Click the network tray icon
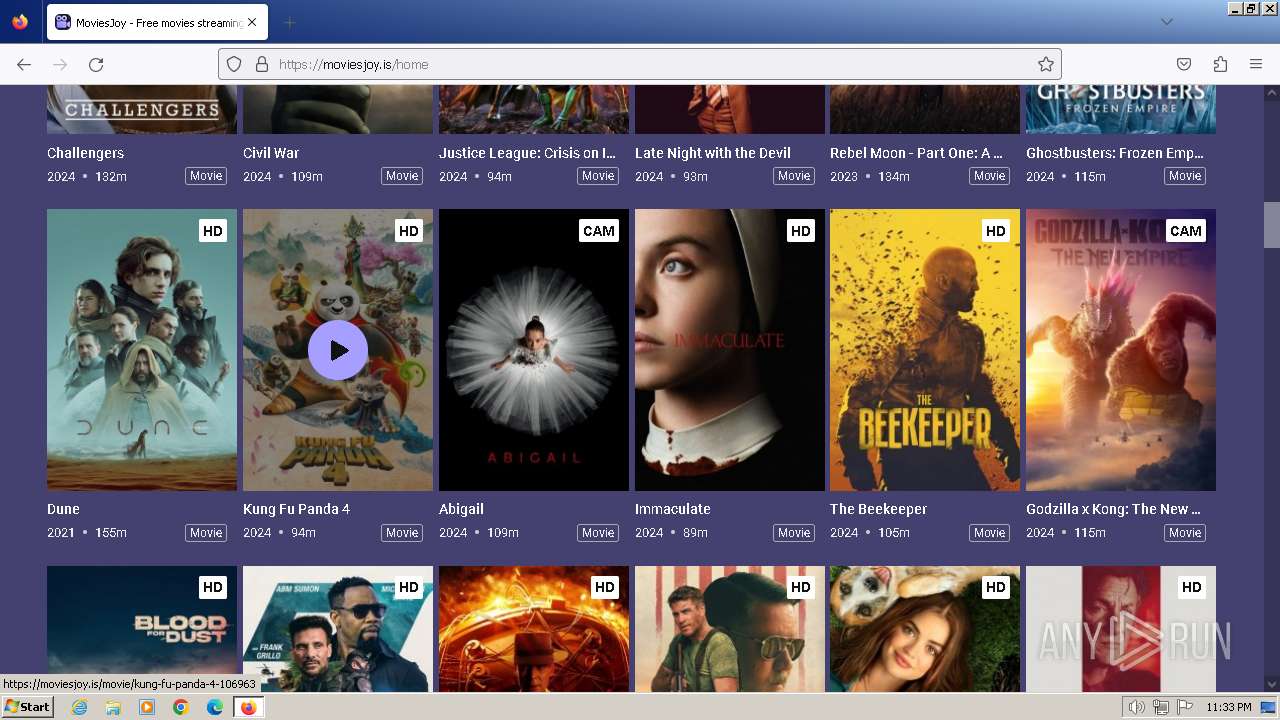 [x=1161, y=707]
